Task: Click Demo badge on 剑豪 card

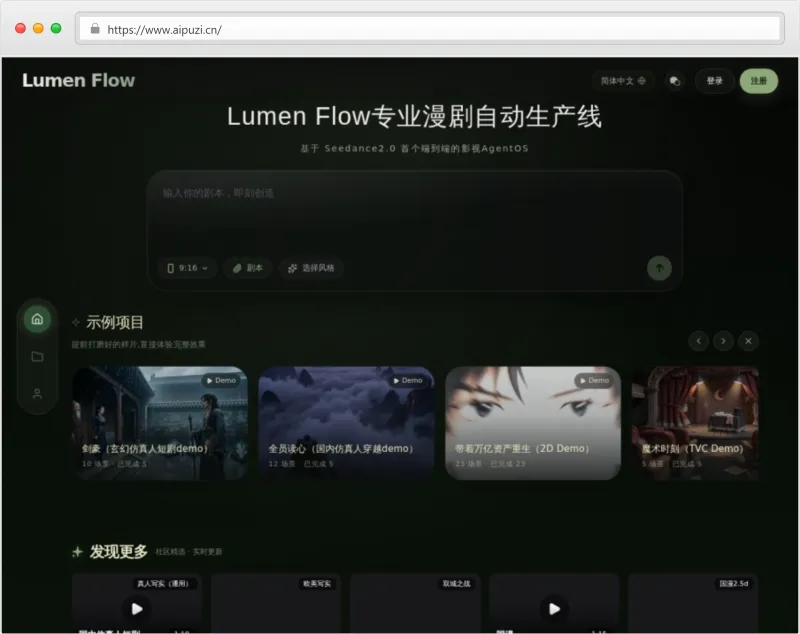Action: (221, 381)
